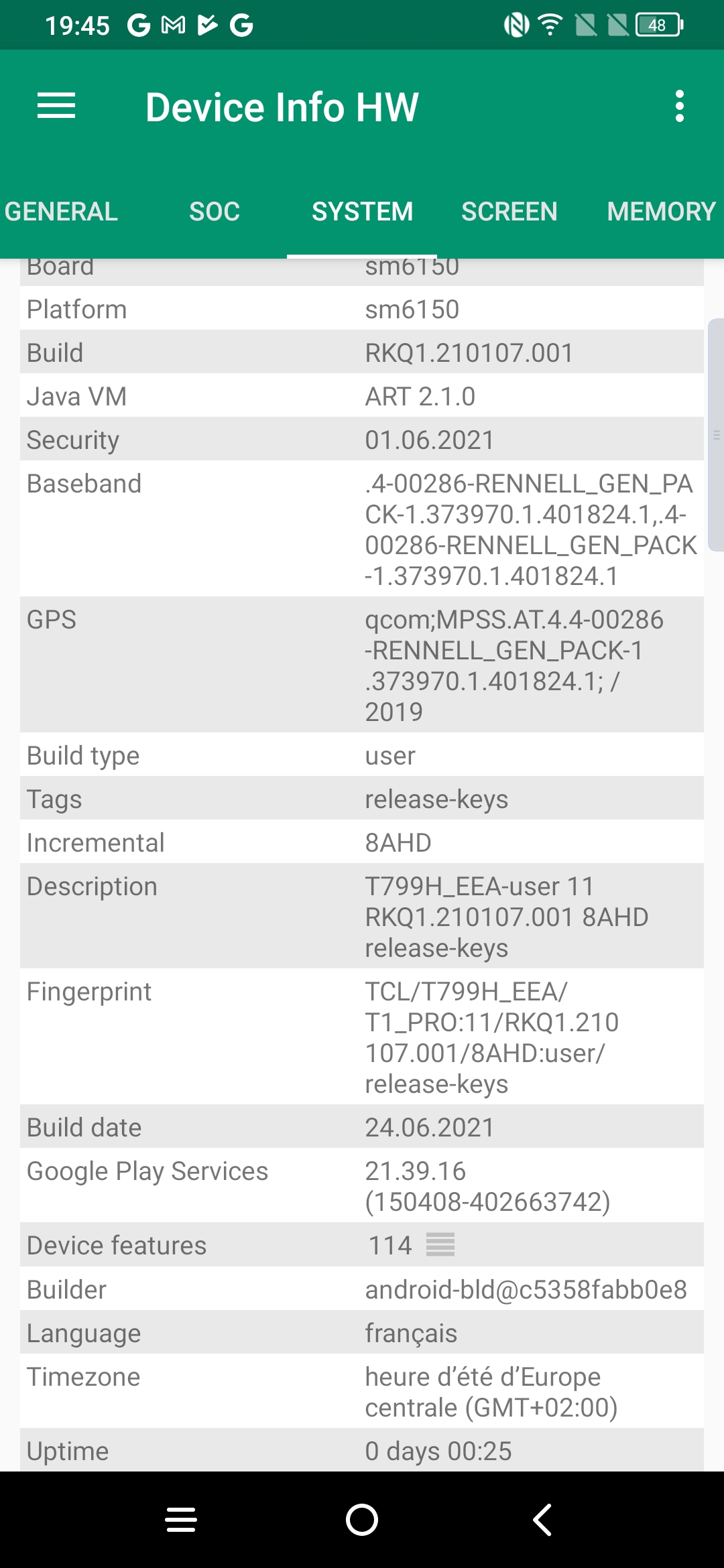The image size is (724, 1568).
Task: Go to the MEMORY tab
Action: point(661,212)
